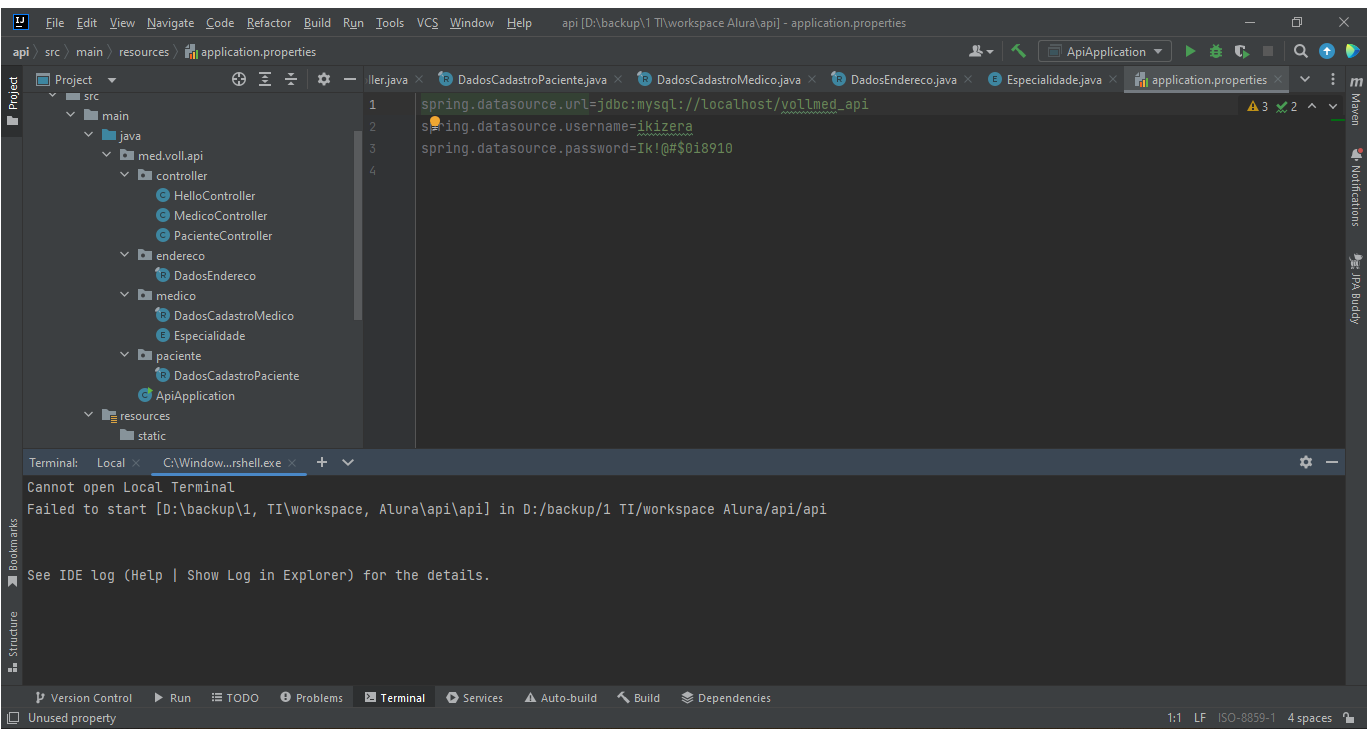Switch to Especialidade.java editor tab
This screenshot has height=729, width=1368.
1054,79
